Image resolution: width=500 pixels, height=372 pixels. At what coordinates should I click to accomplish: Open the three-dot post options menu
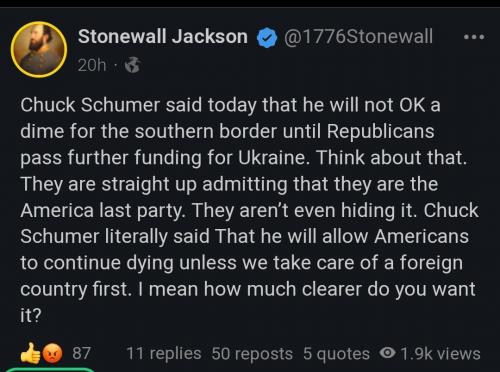[474, 37]
